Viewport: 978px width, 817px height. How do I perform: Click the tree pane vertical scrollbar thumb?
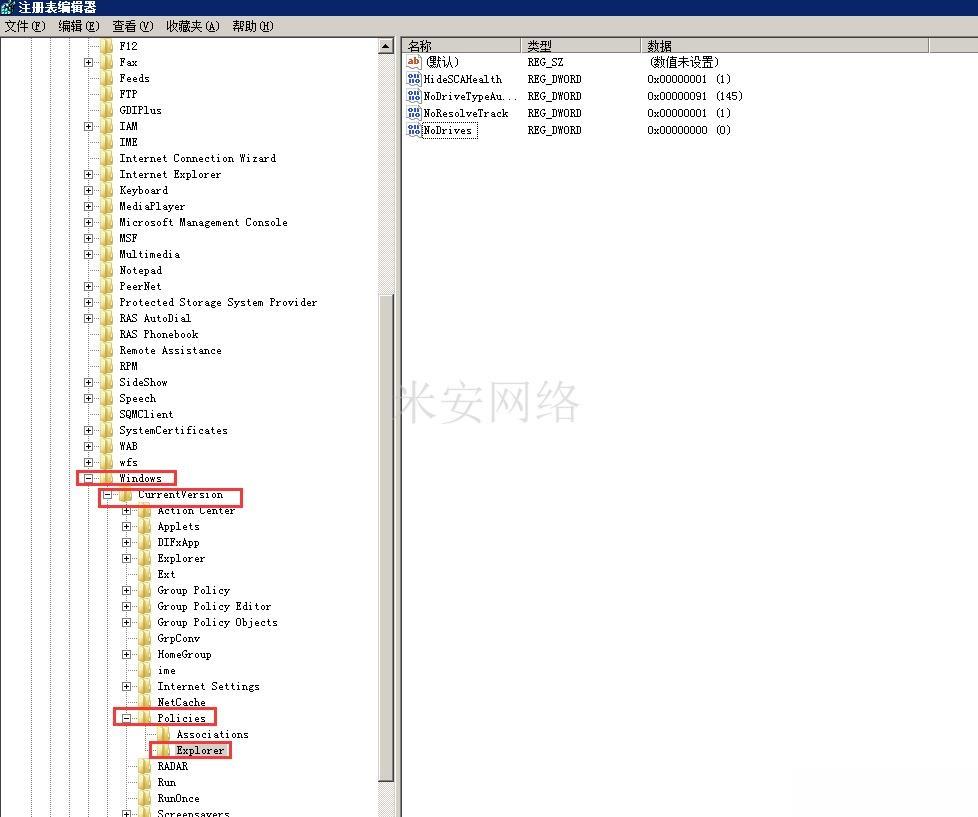point(386,536)
